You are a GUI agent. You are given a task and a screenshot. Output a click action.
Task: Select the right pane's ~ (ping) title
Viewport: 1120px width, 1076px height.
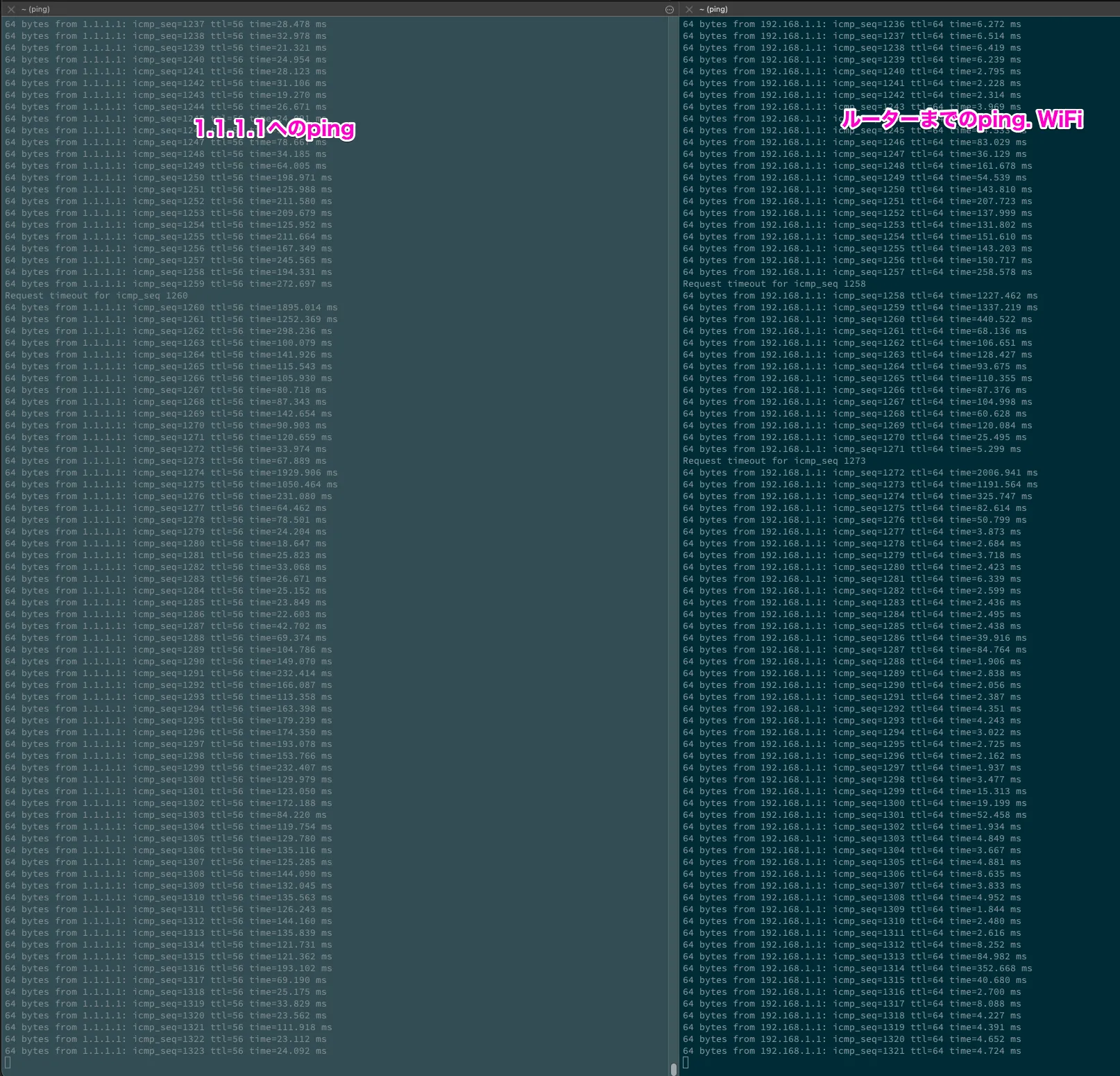[x=713, y=9]
